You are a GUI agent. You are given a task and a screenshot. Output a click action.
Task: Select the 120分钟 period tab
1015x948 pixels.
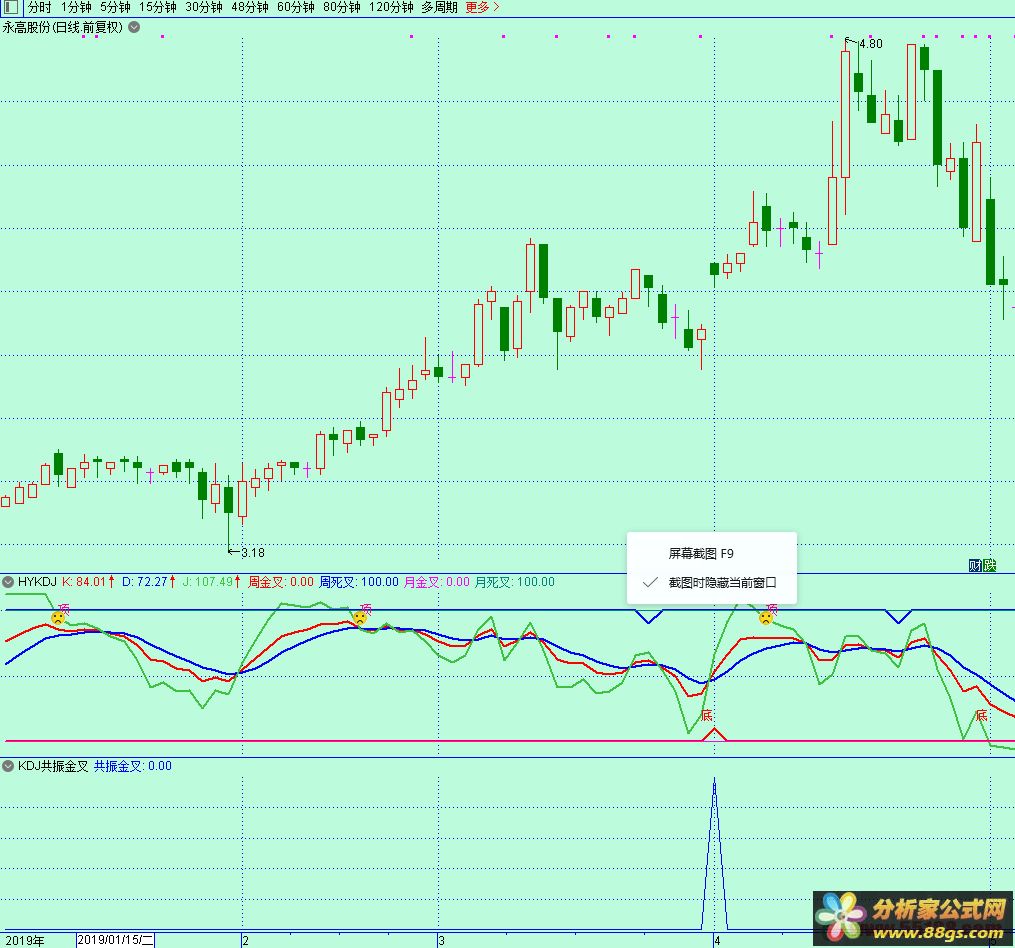click(390, 8)
